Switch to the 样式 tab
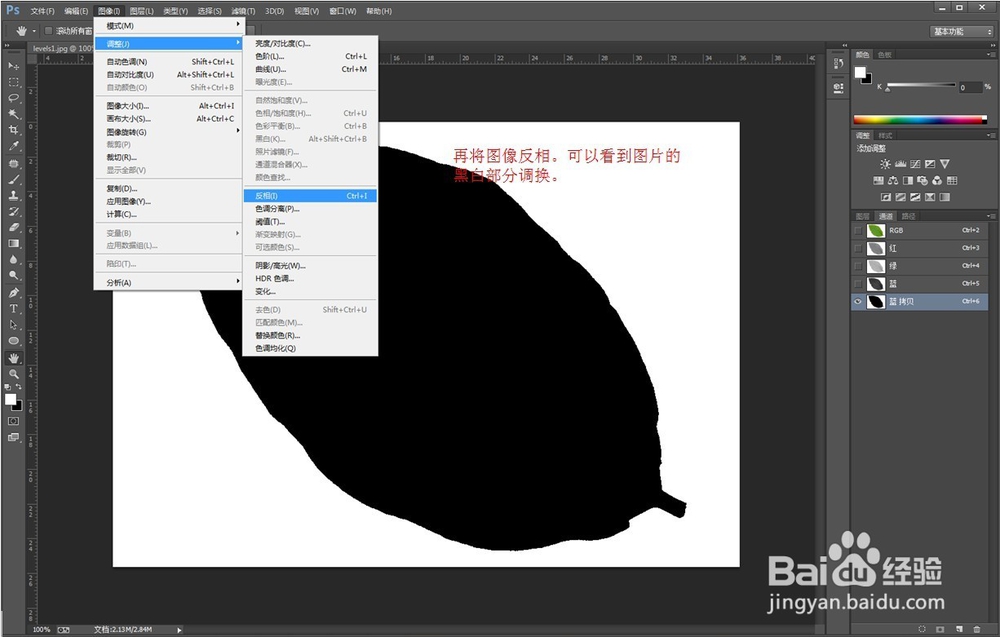The image size is (1000, 637). (x=885, y=135)
